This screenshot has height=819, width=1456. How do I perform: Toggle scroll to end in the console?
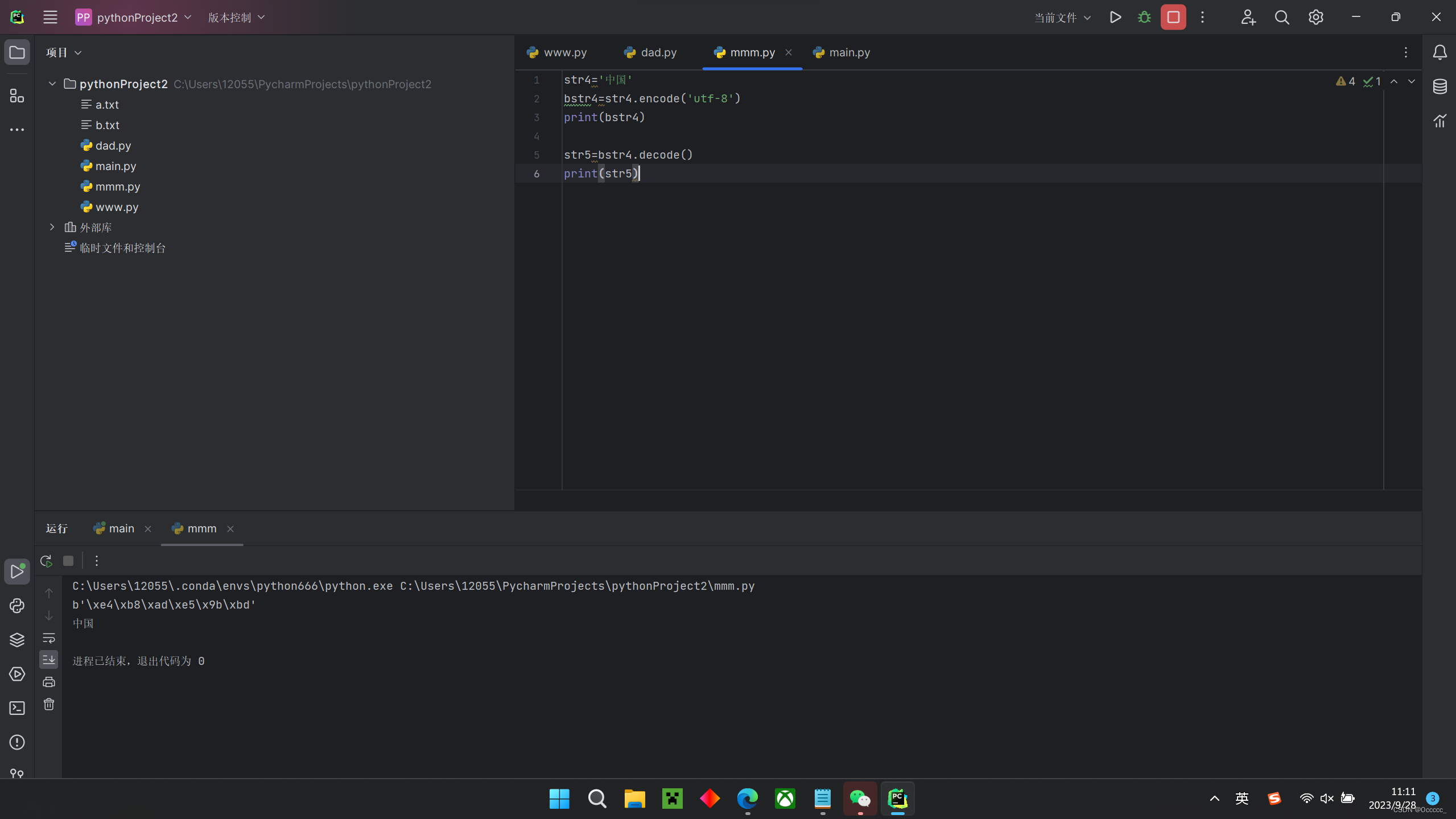[49, 660]
